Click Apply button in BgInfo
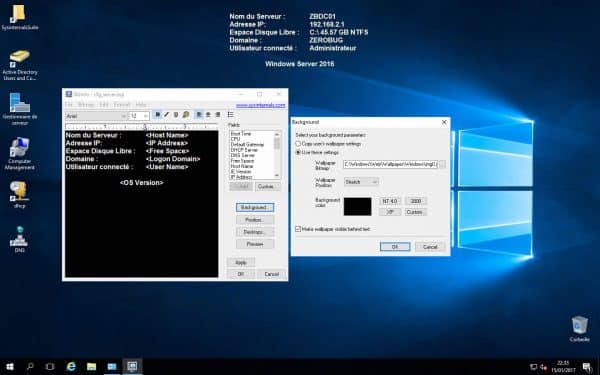The image size is (600, 375). click(241, 262)
